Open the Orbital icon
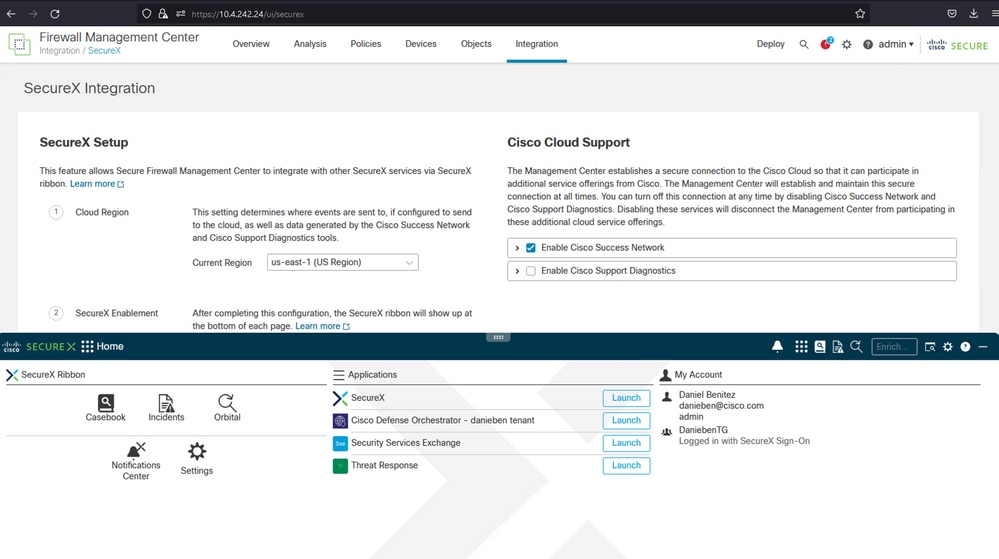 pyautogui.click(x=227, y=407)
